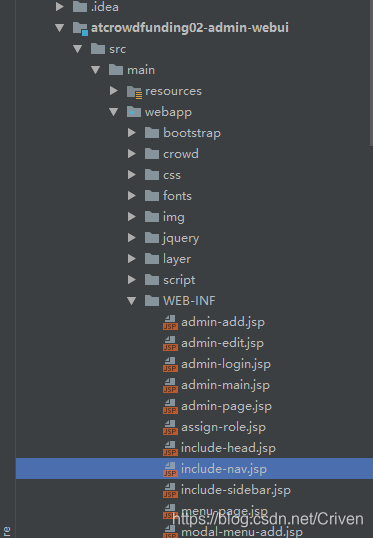Select the file modal-menu-add.jsp
Screen dimensions: 373x538
[242, 533]
